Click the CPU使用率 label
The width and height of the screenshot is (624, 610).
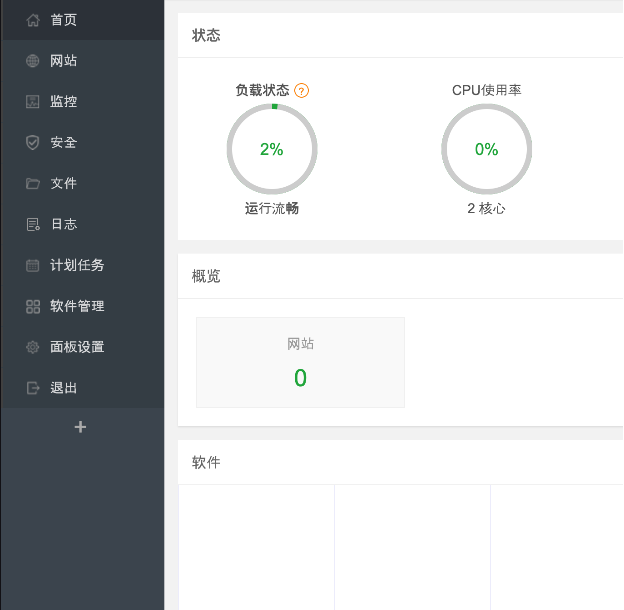tap(487, 90)
